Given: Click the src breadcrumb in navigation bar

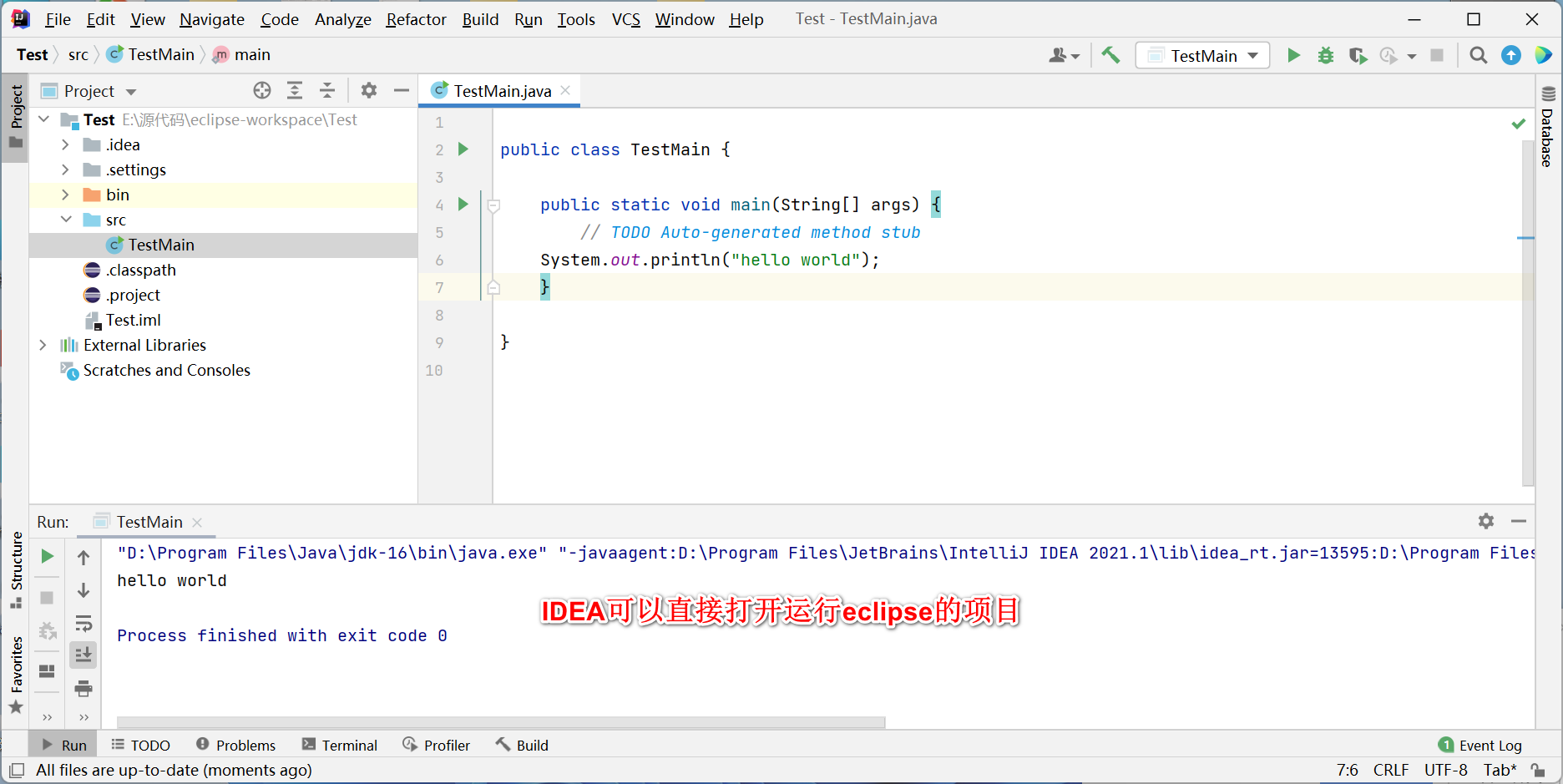Looking at the screenshot, I should coord(78,54).
